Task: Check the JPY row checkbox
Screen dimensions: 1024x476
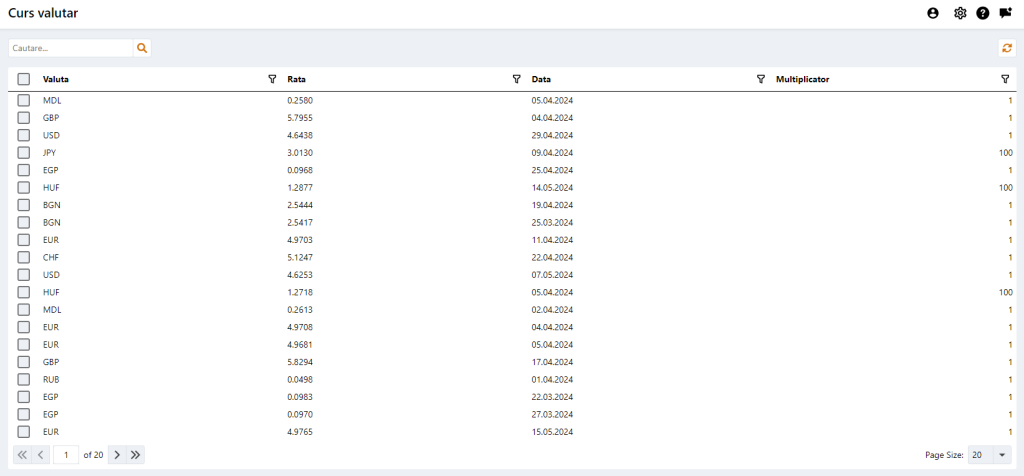Action: tap(24, 153)
